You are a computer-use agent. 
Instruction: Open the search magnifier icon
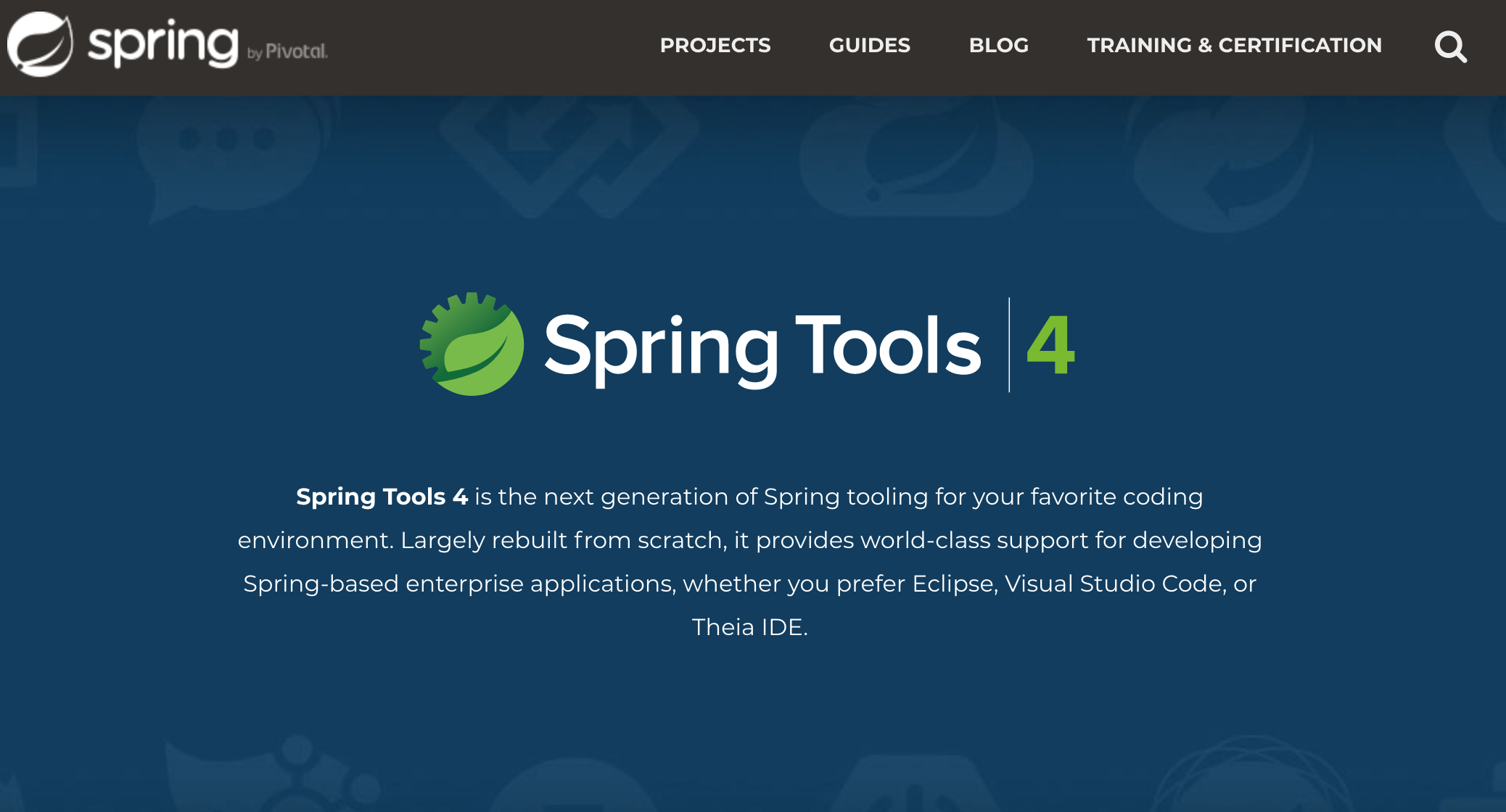click(x=1451, y=47)
